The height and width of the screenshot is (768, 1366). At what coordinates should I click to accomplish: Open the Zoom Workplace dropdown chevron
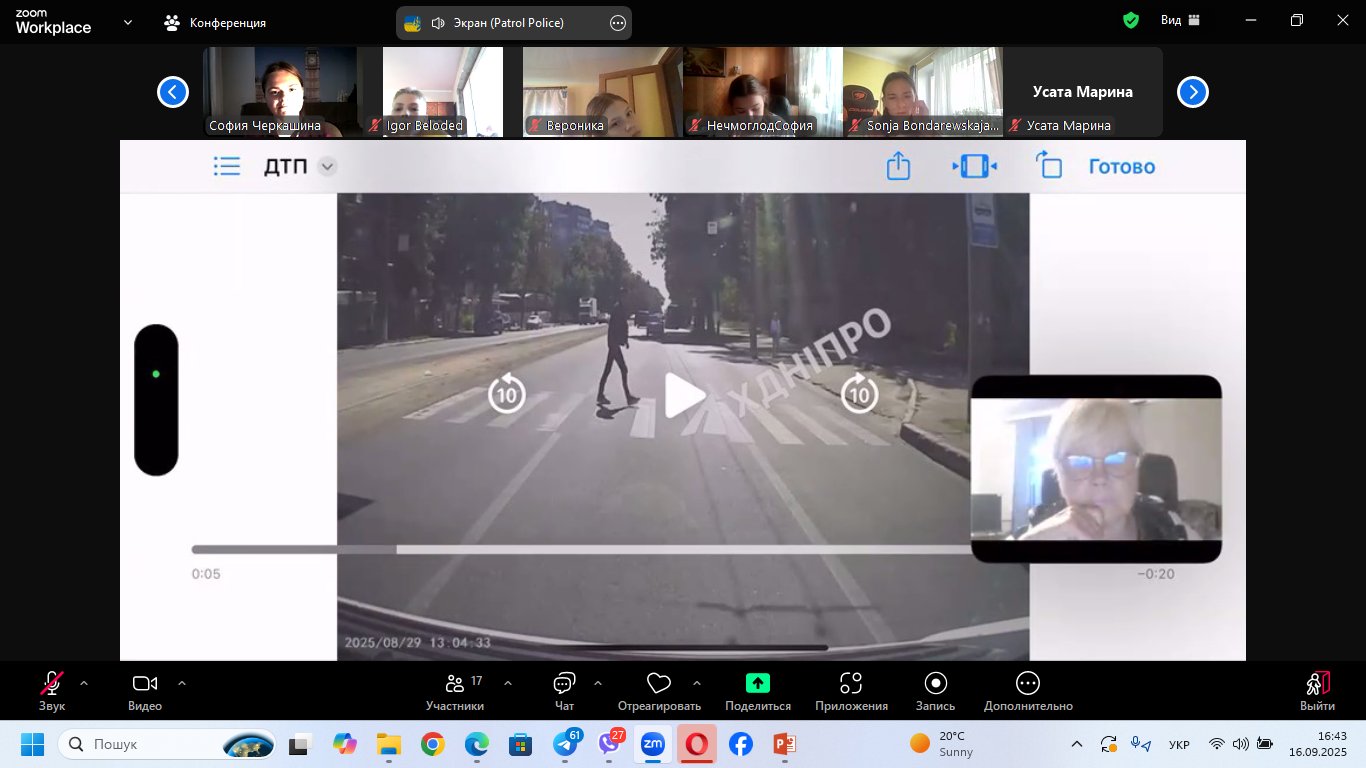click(x=128, y=22)
